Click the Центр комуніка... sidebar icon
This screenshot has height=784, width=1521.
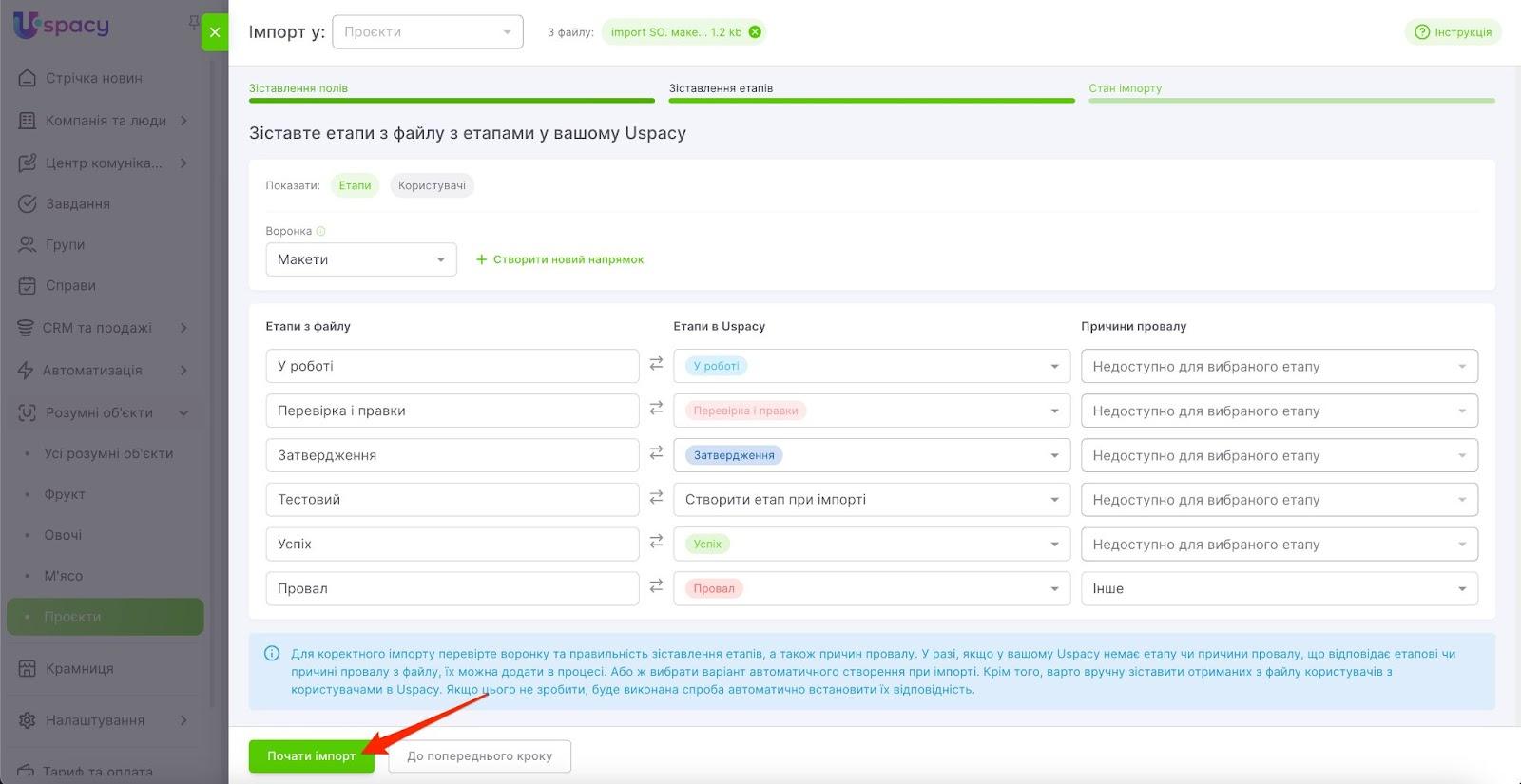click(28, 163)
